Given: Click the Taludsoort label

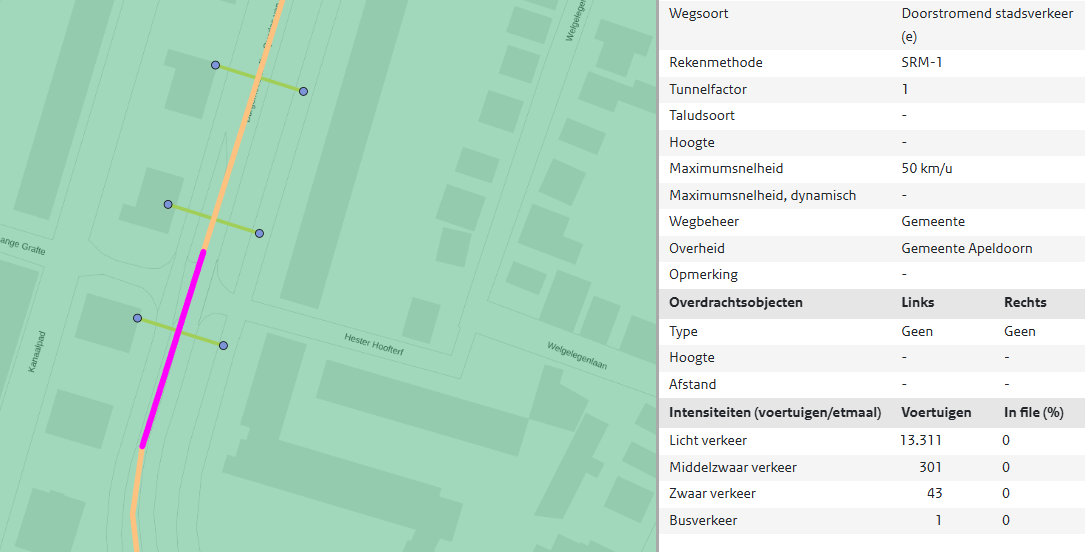Looking at the screenshot, I should click(702, 116).
